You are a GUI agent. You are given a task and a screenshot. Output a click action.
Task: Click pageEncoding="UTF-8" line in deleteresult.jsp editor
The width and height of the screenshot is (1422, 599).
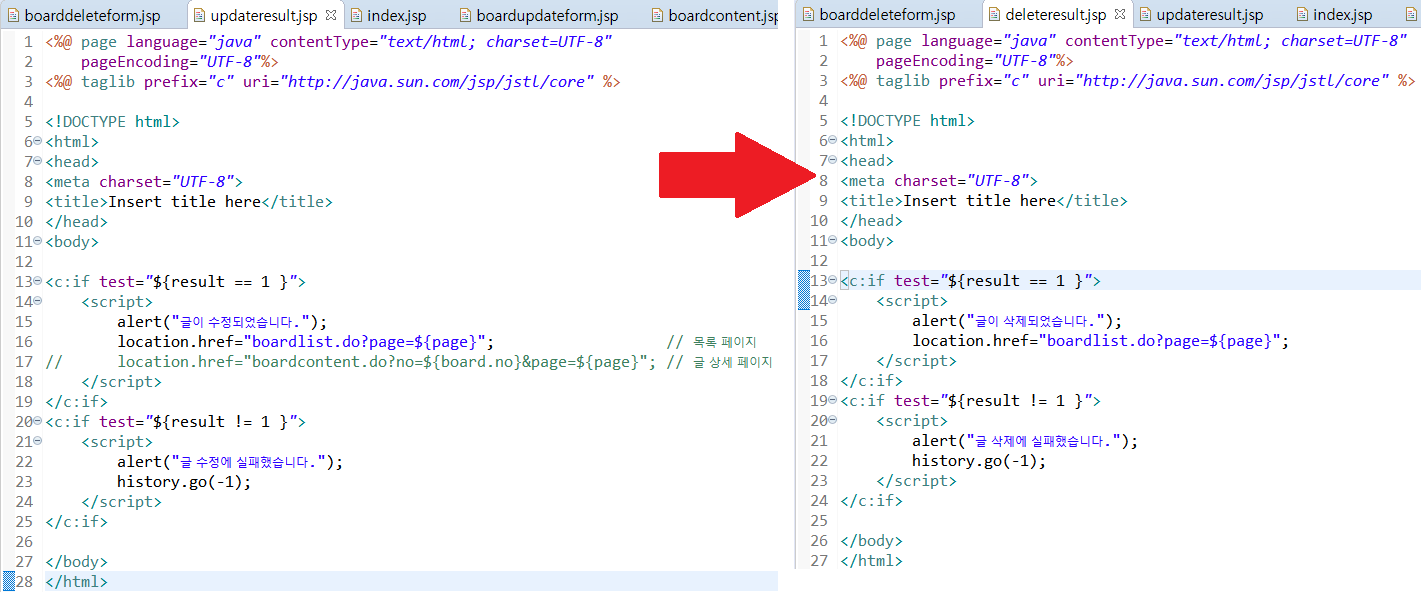coord(974,60)
